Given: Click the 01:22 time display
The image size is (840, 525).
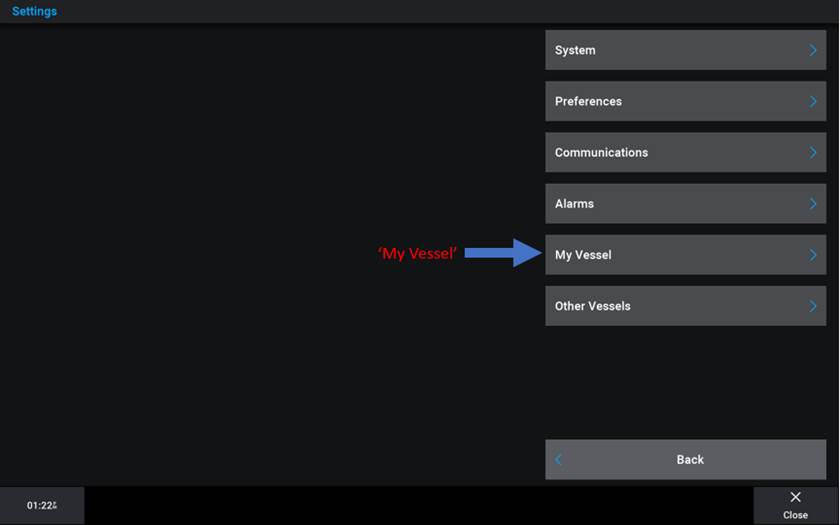Looking at the screenshot, I should 41,506.
